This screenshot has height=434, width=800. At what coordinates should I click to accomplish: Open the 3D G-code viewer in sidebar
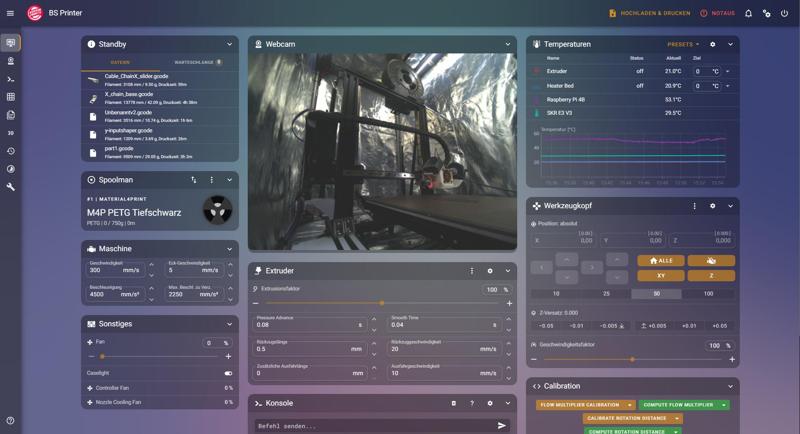point(11,133)
